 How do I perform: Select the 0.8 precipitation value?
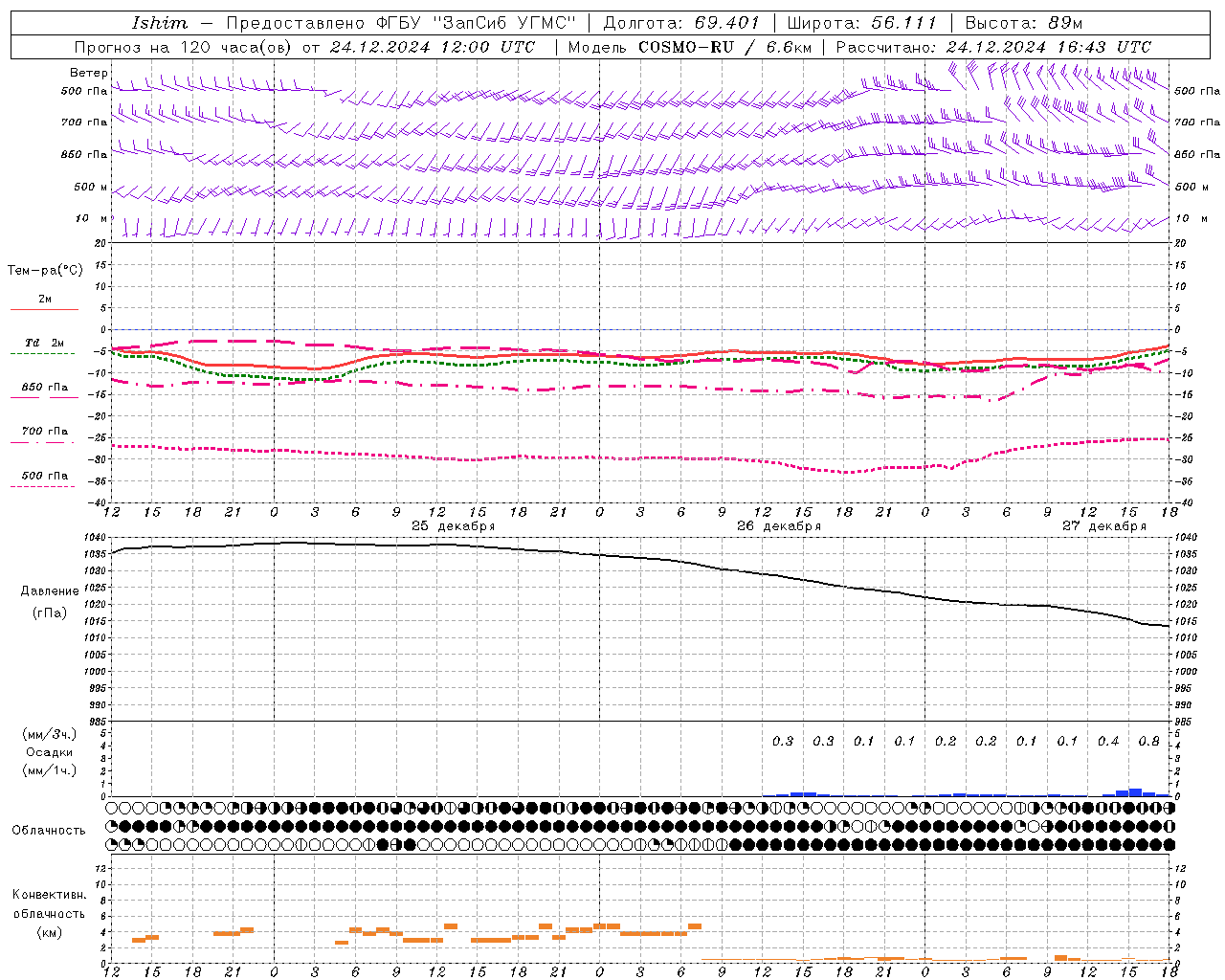1149,741
